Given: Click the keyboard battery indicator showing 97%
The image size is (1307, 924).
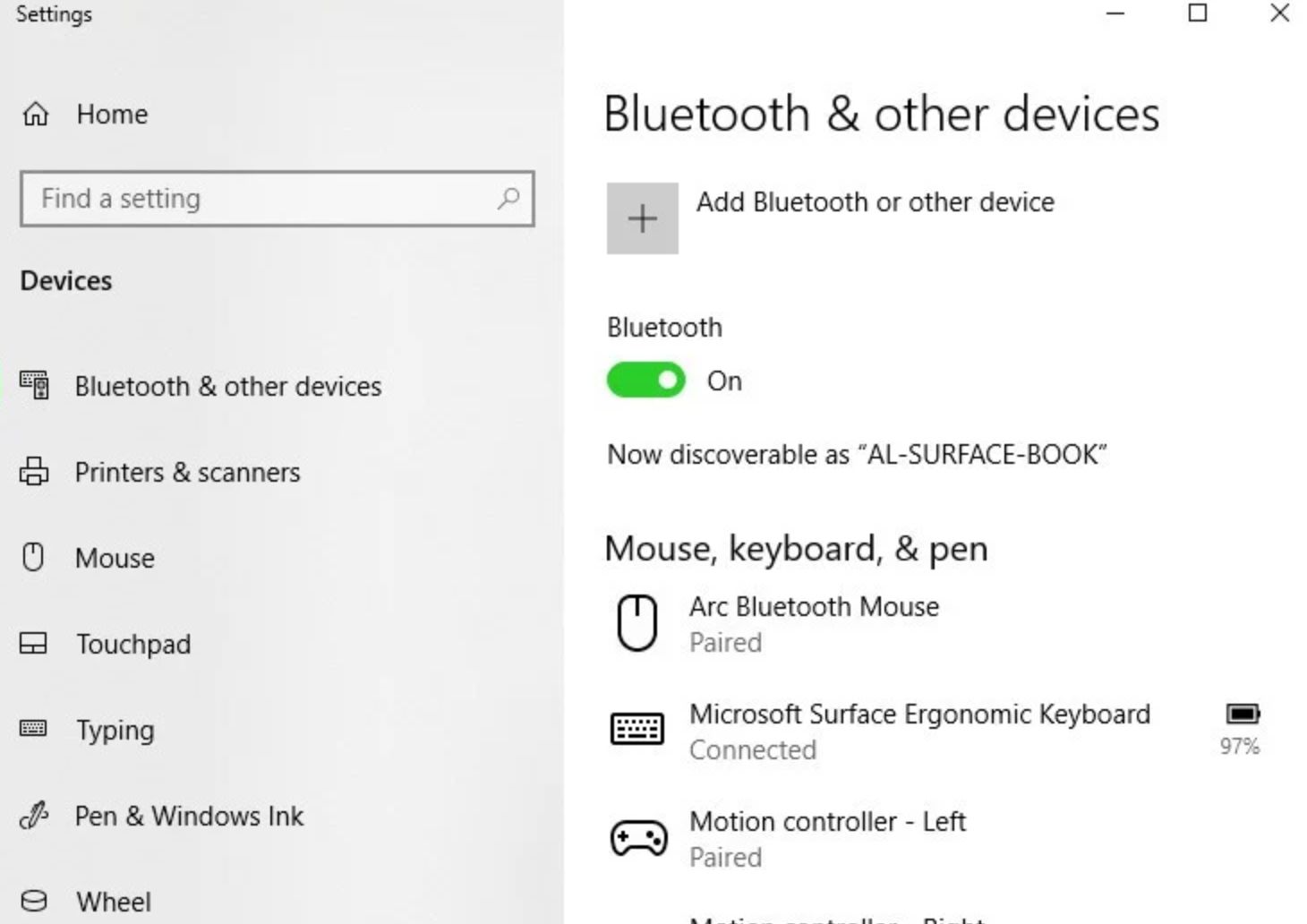Looking at the screenshot, I should 1239,725.
